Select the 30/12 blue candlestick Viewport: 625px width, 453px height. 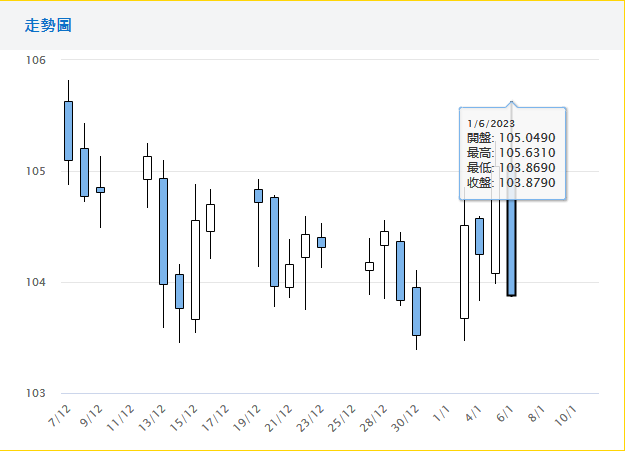[x=416, y=311]
